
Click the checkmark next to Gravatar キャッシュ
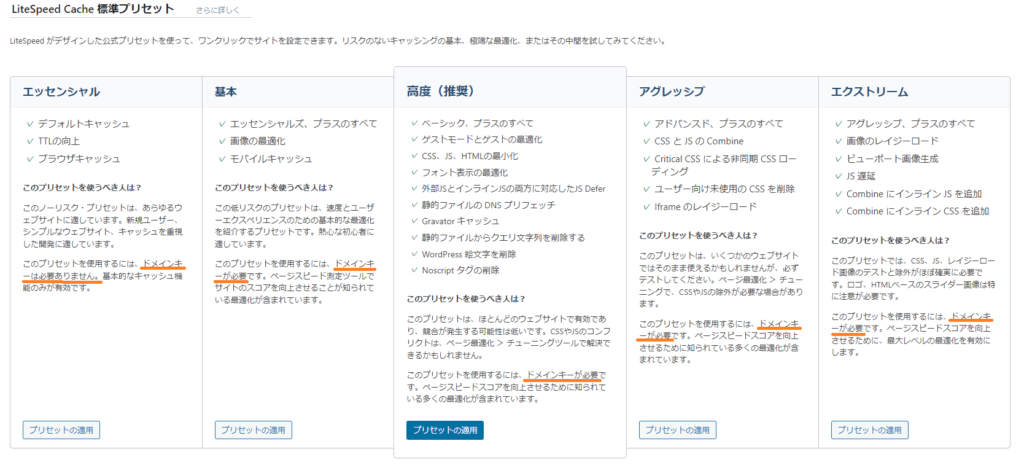click(x=415, y=220)
